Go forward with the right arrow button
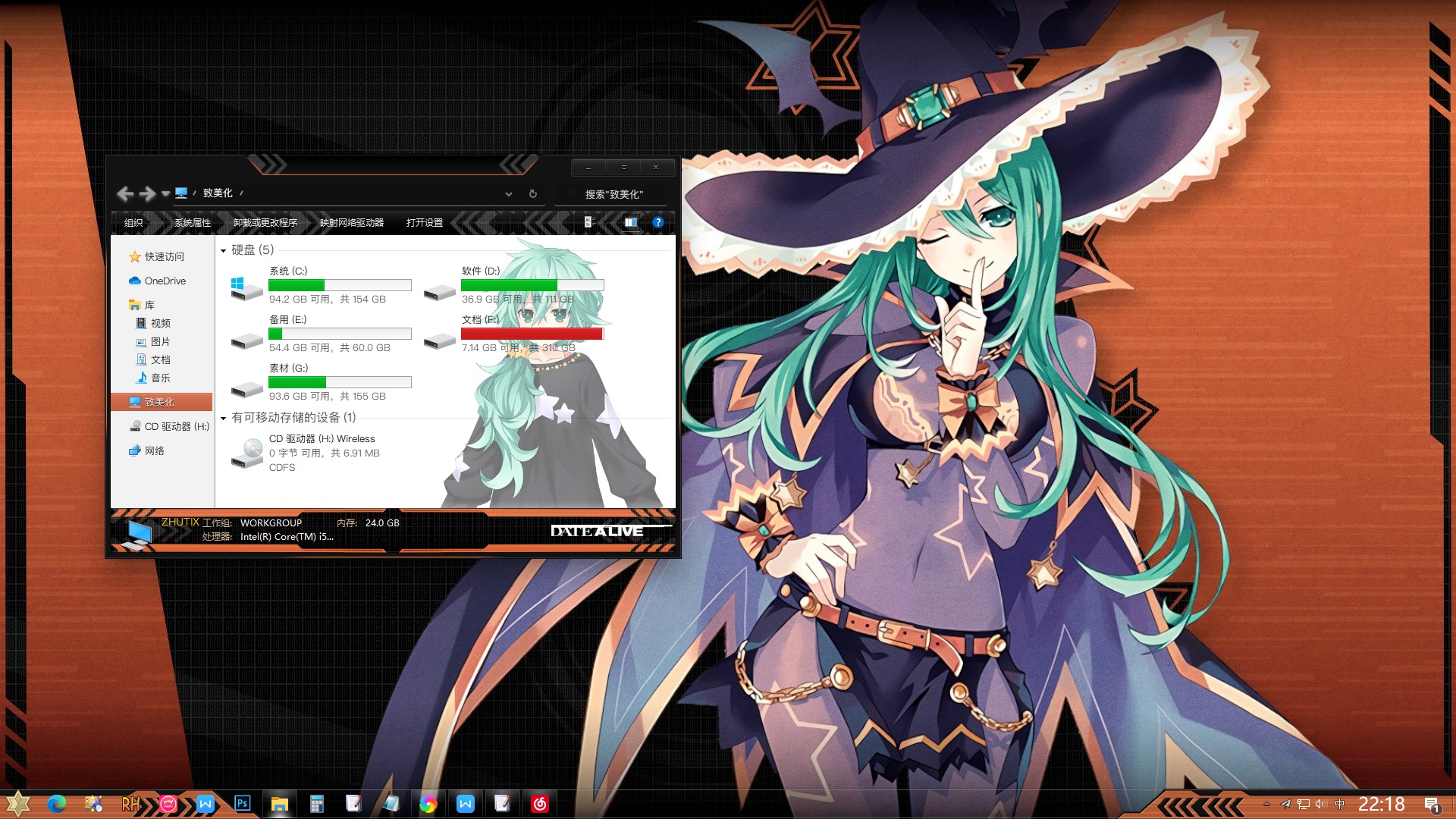1456x819 pixels. 148,194
